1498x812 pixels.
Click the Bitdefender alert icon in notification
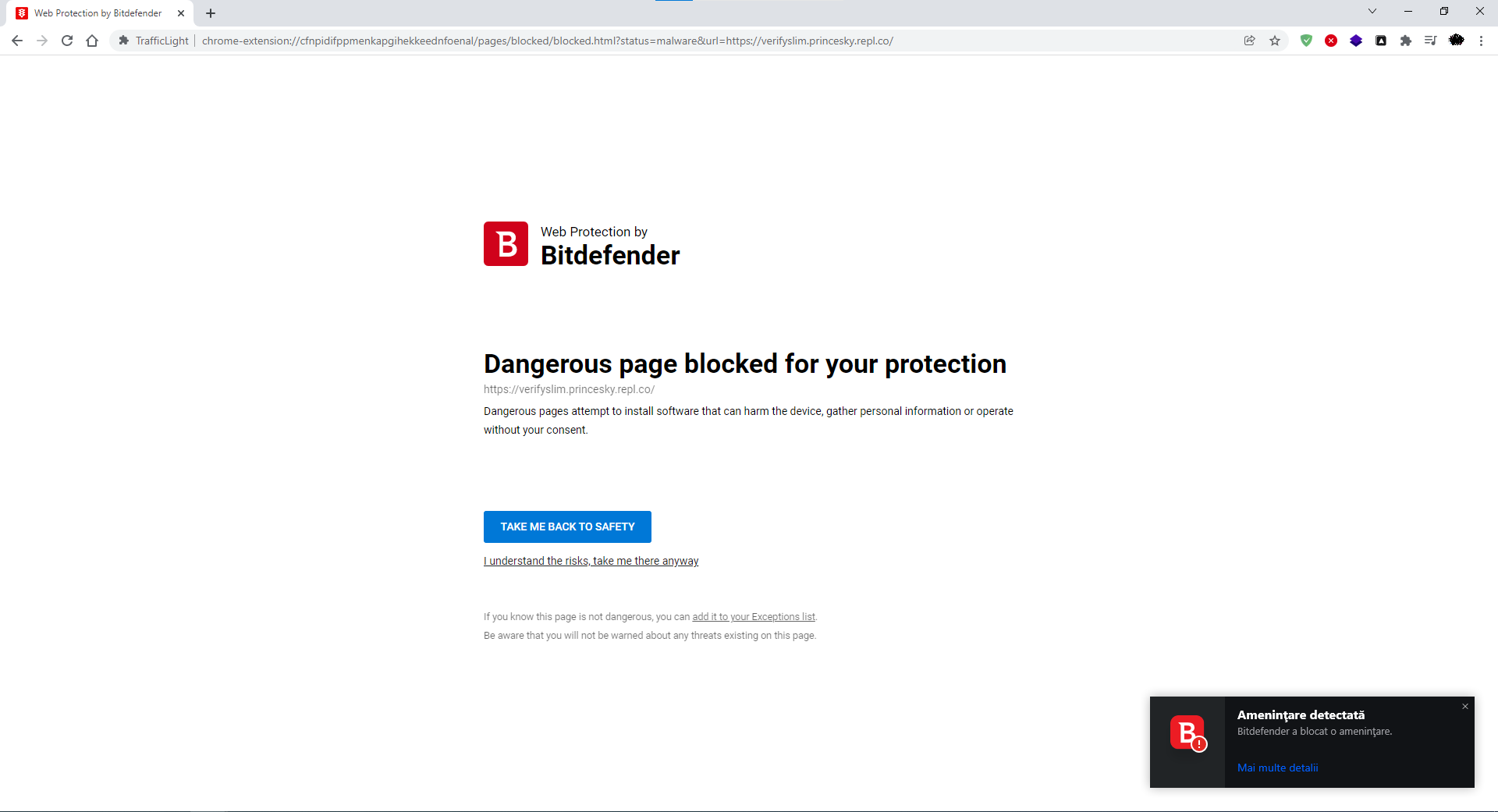(1188, 733)
